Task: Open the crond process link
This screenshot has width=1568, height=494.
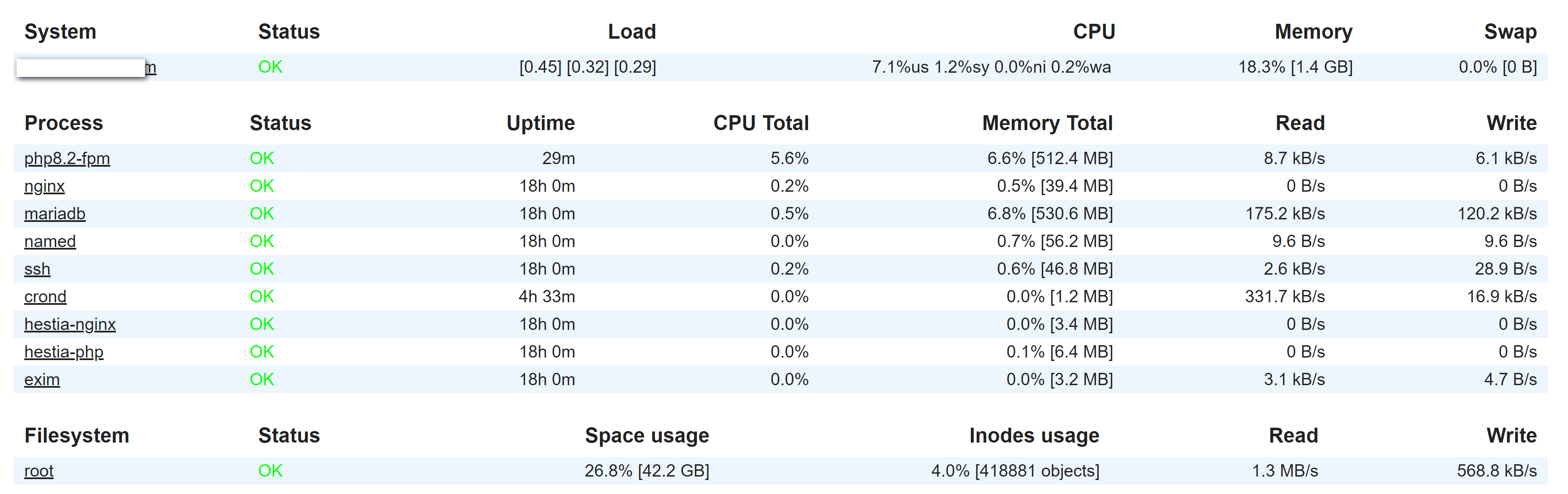Action: tap(45, 297)
